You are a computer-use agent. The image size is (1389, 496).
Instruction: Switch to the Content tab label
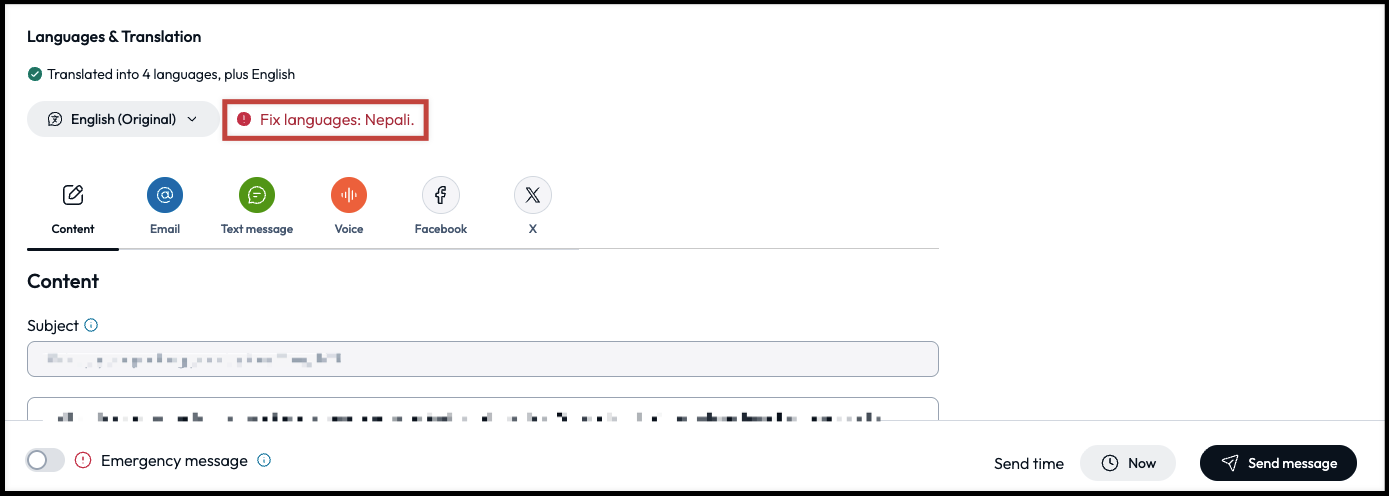(73, 229)
